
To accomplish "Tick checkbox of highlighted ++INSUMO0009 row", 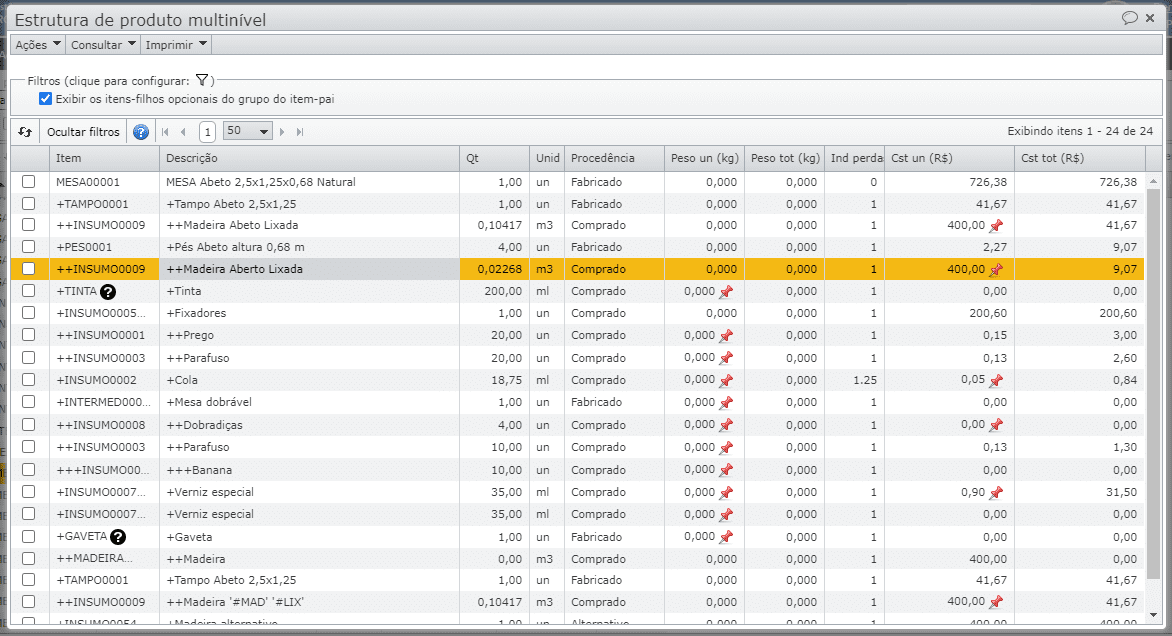I will [x=28, y=269].
